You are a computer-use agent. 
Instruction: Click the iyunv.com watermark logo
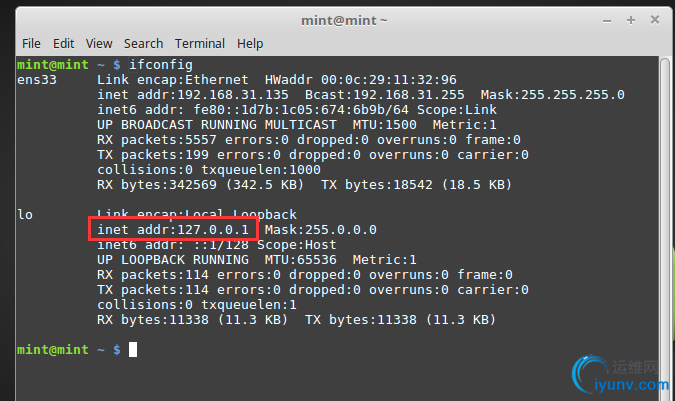pos(621,375)
